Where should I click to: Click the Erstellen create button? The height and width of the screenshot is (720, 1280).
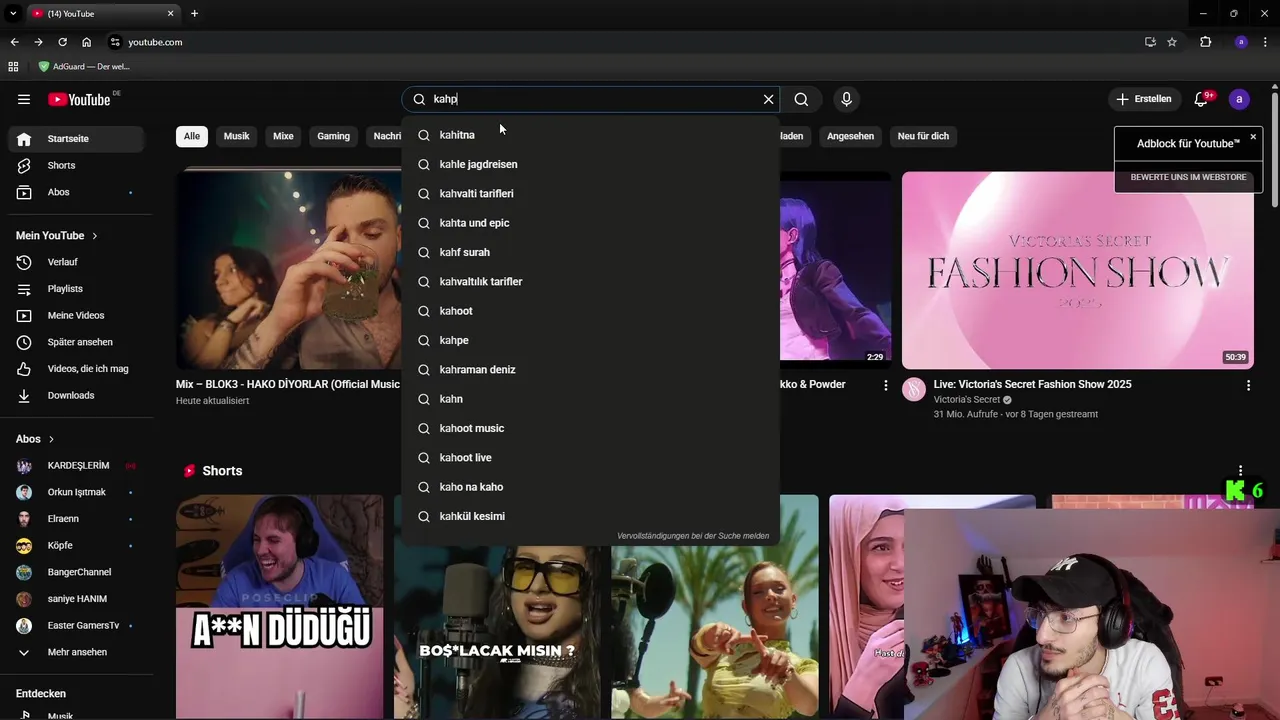[1144, 99]
